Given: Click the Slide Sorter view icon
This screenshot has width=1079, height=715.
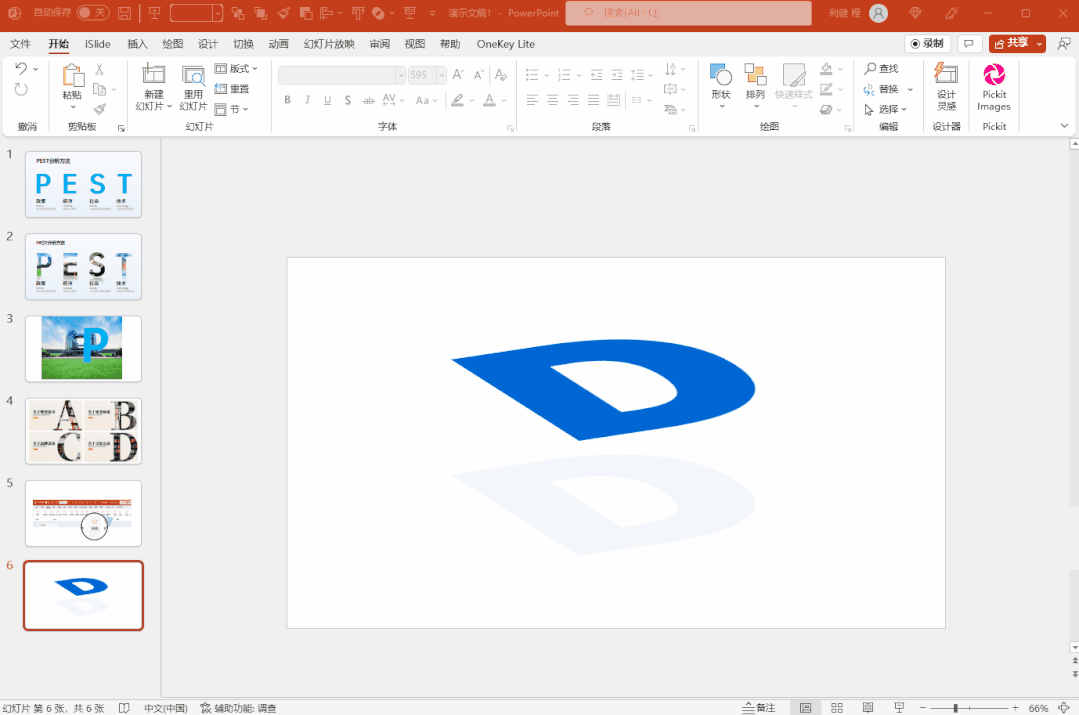Looking at the screenshot, I should [x=837, y=707].
